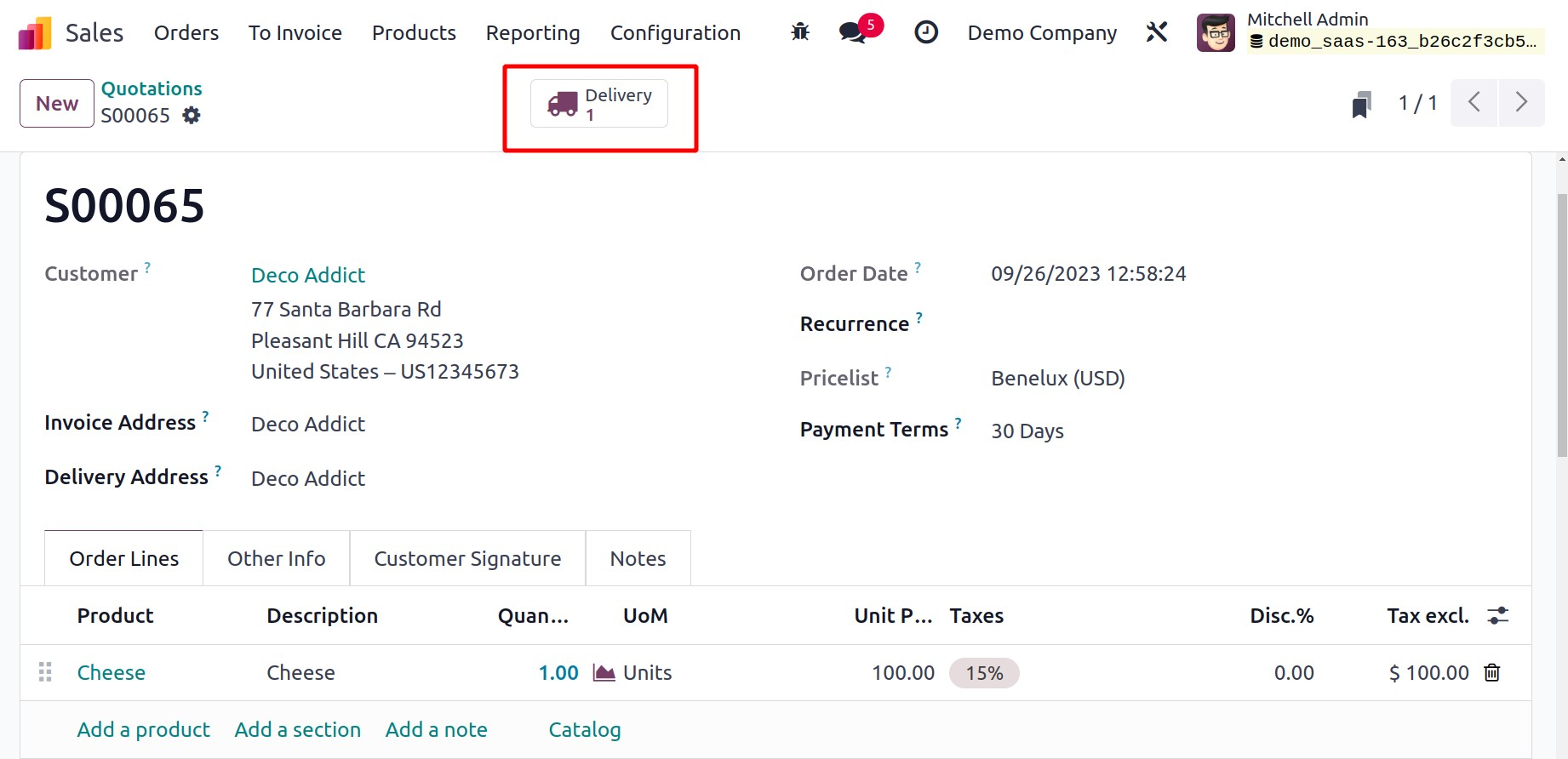Viewport: 1568px width, 759px height.
Task: Open the conversations chat icon
Action: [x=852, y=32]
